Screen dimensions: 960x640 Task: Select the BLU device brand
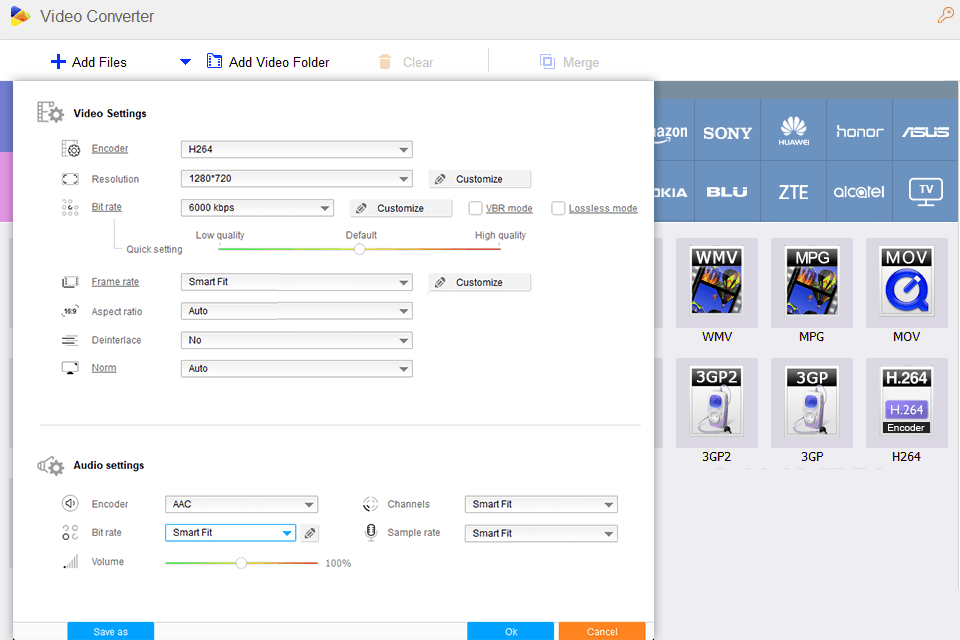(x=727, y=192)
